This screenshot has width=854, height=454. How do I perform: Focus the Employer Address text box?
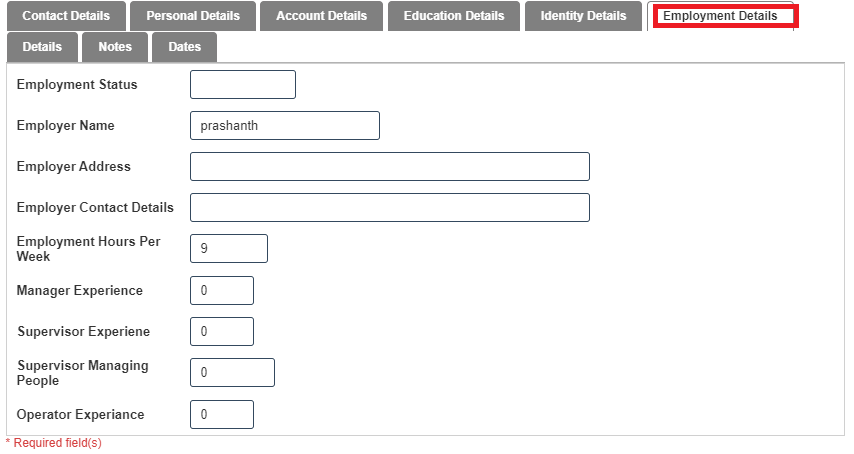pyautogui.click(x=389, y=167)
